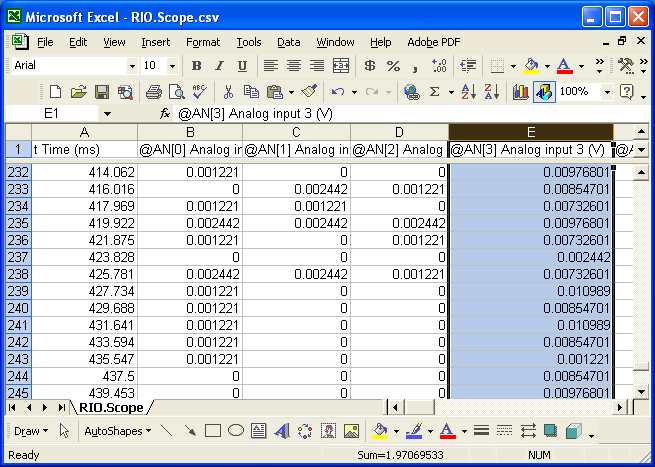655x467 pixels.
Task: Click Increase Decimal icon
Action: [439, 66]
